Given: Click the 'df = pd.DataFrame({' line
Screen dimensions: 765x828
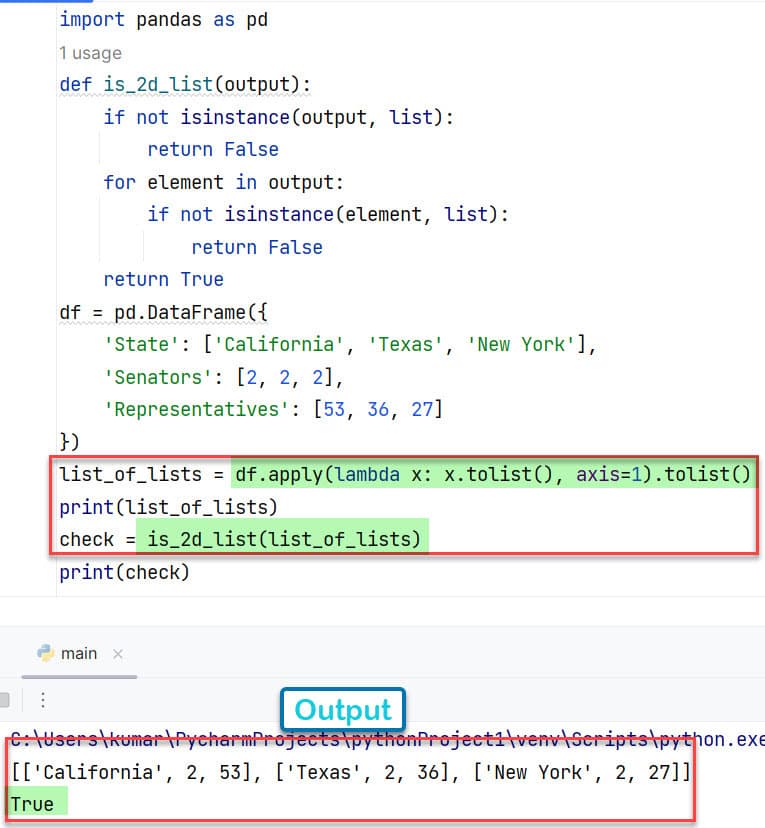Looking at the screenshot, I should tap(164, 312).
